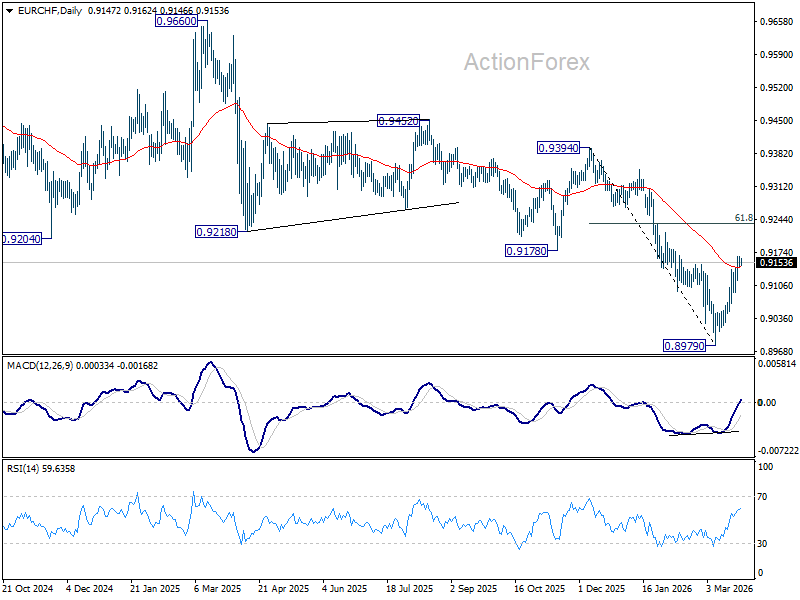Click the EURCHF,Daily chart title
Image resolution: width=800 pixels, height=600 pixels.
pos(49,11)
